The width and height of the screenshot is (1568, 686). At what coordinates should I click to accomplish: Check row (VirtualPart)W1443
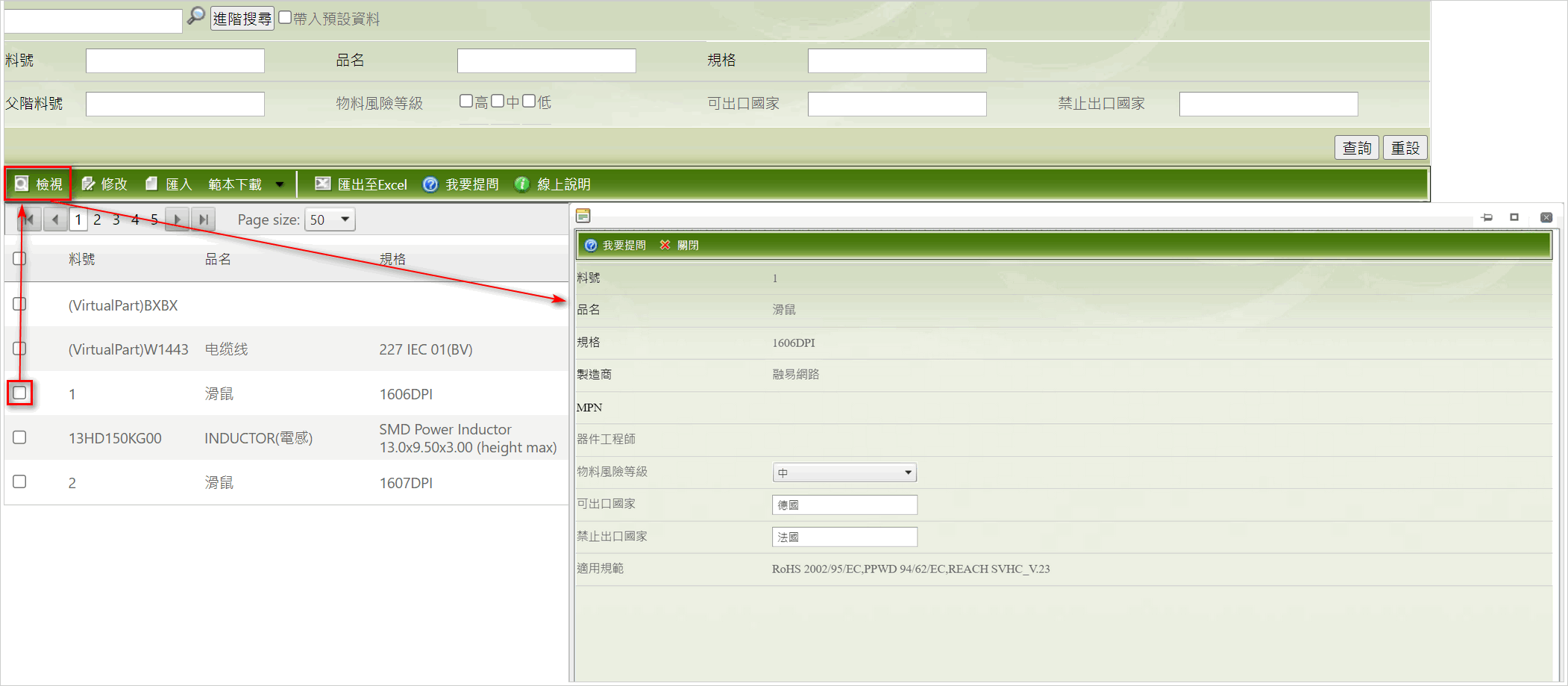coord(19,349)
